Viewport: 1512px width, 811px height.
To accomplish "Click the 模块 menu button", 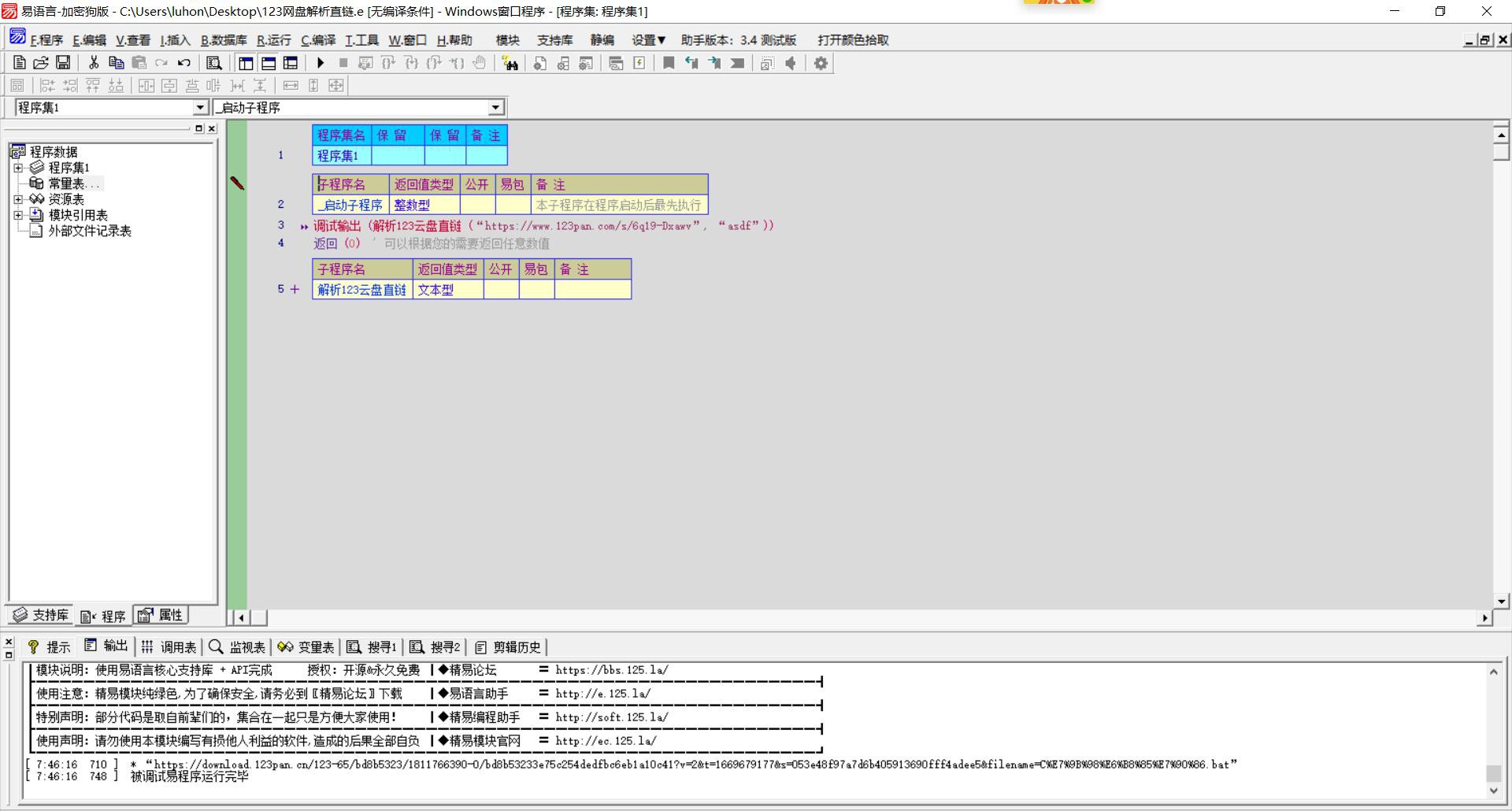I will [508, 40].
